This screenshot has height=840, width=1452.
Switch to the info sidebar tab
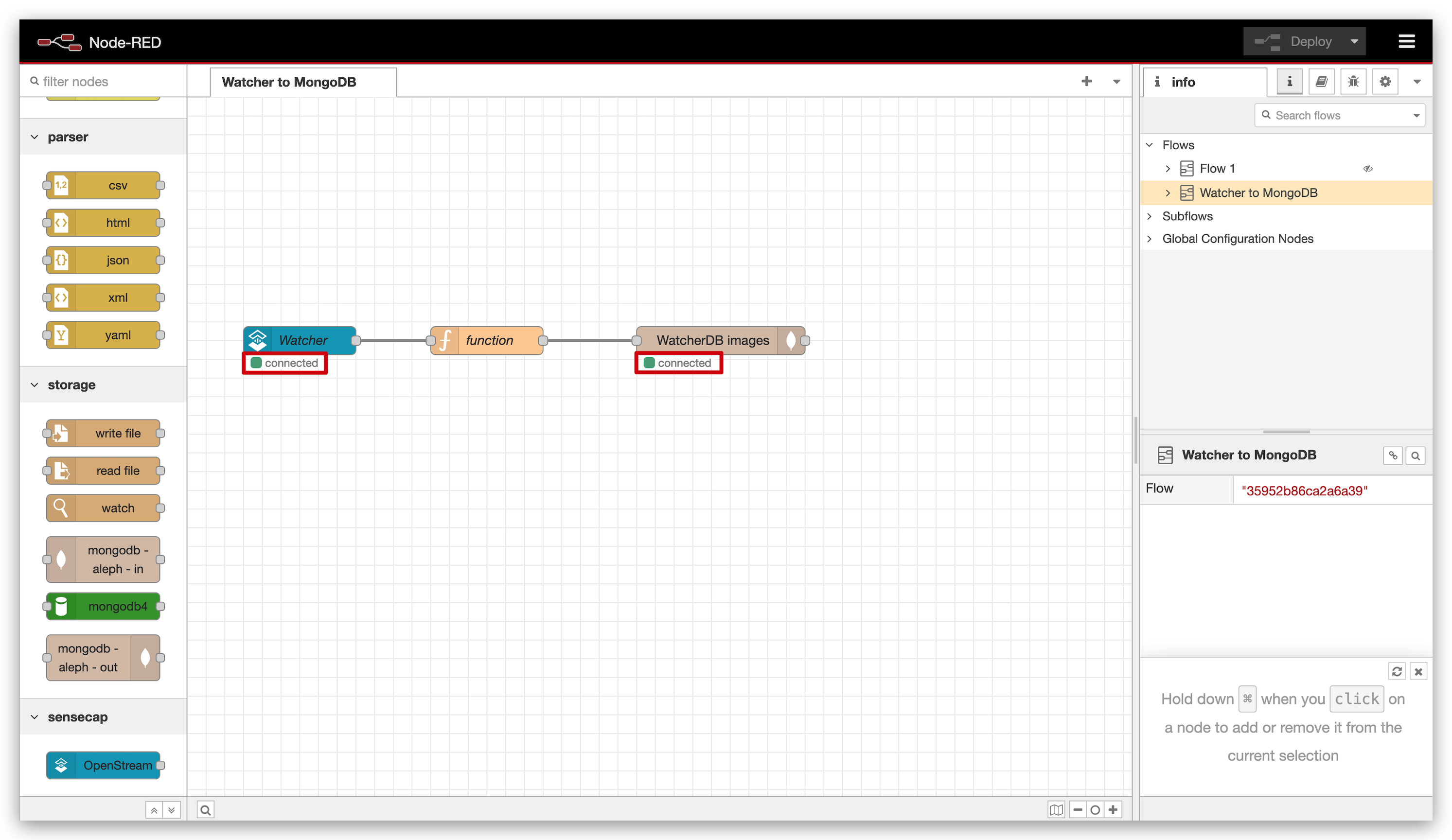1204,82
